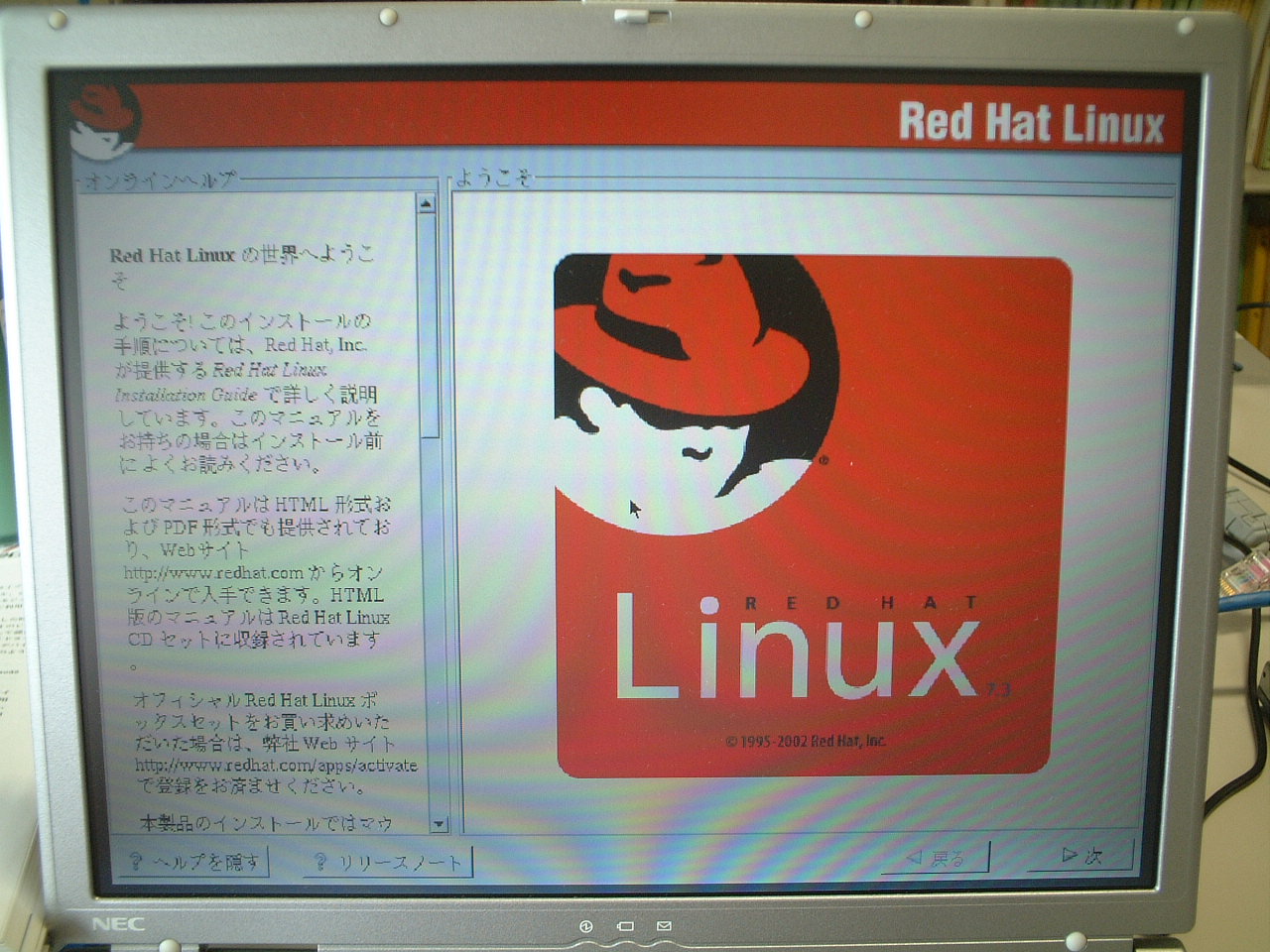This screenshot has height=952, width=1270.
Task: Click the 'Installation Guide' italic text
Action: (x=187, y=395)
